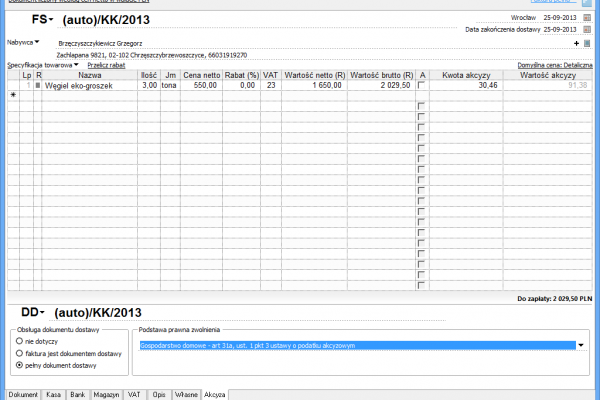Open Podstawa prawna zwolnienia combo box
Screen dimensions: 600x400
click(581, 345)
